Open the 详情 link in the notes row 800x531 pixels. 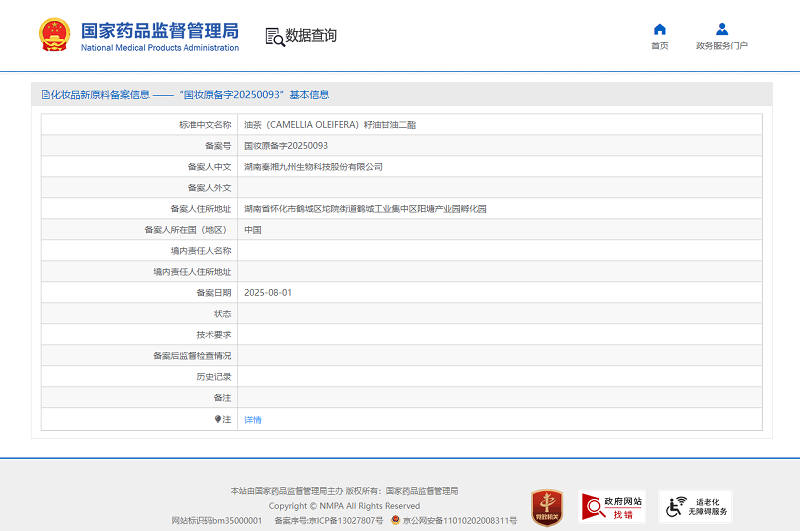253,420
